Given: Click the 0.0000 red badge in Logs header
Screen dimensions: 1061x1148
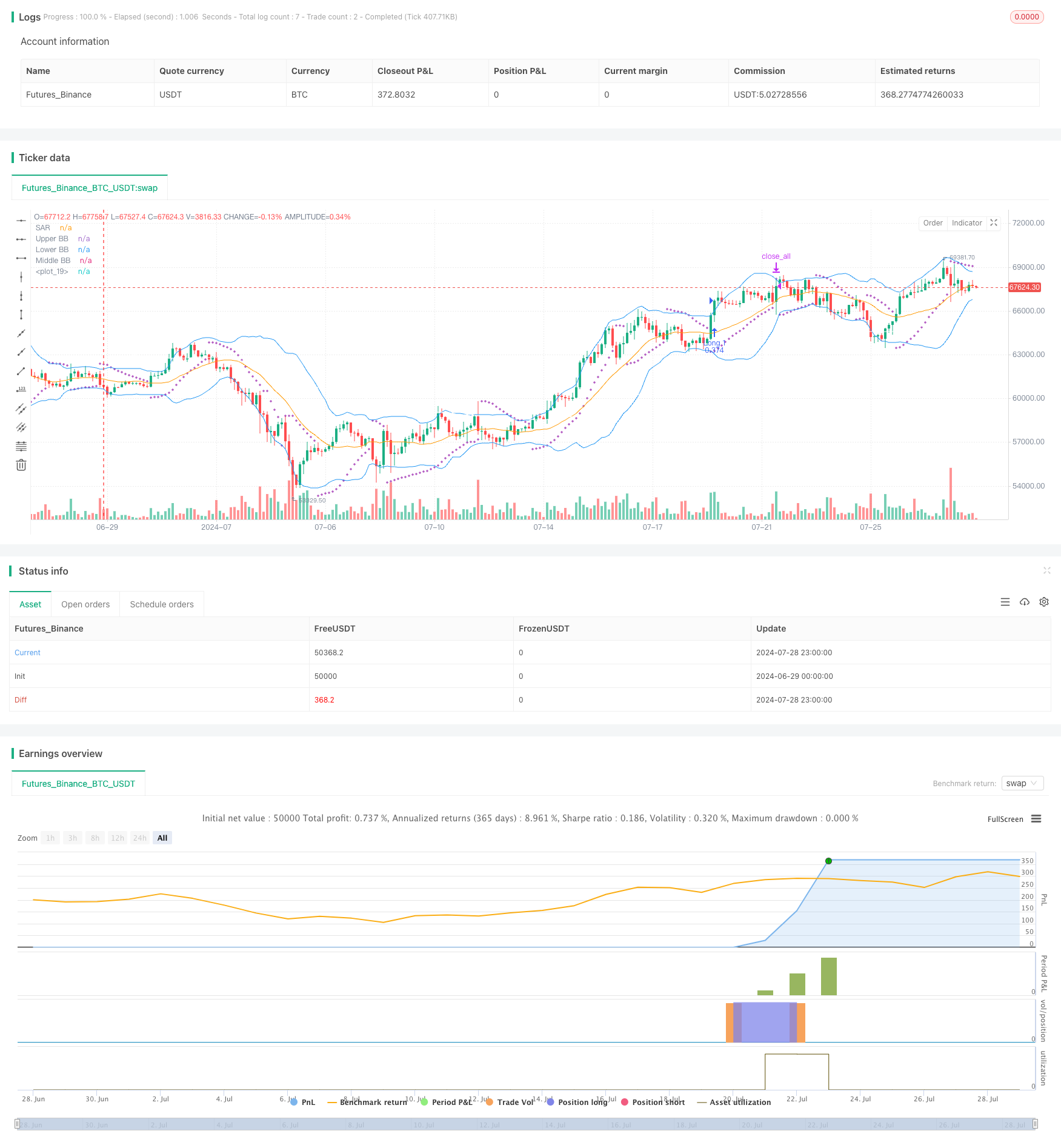Looking at the screenshot, I should tap(1027, 17).
